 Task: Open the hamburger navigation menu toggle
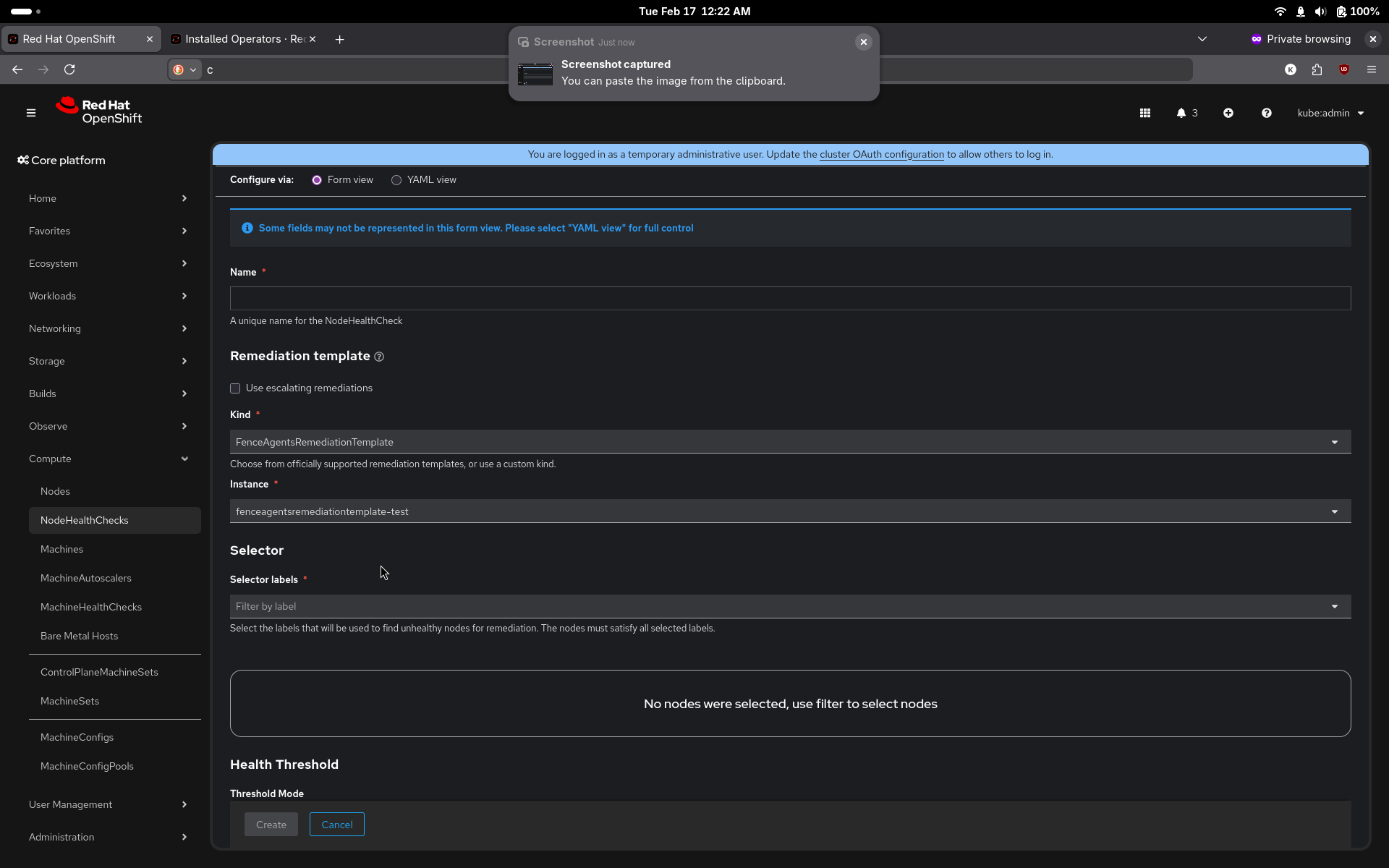click(31, 113)
